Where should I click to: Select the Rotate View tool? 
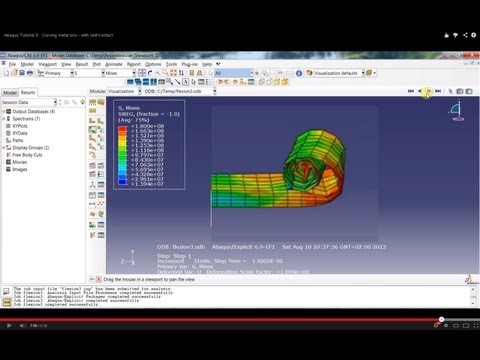click(x=150, y=73)
